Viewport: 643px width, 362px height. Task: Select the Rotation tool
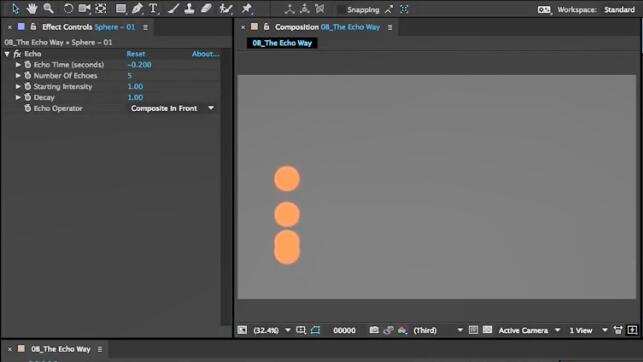[x=68, y=9]
